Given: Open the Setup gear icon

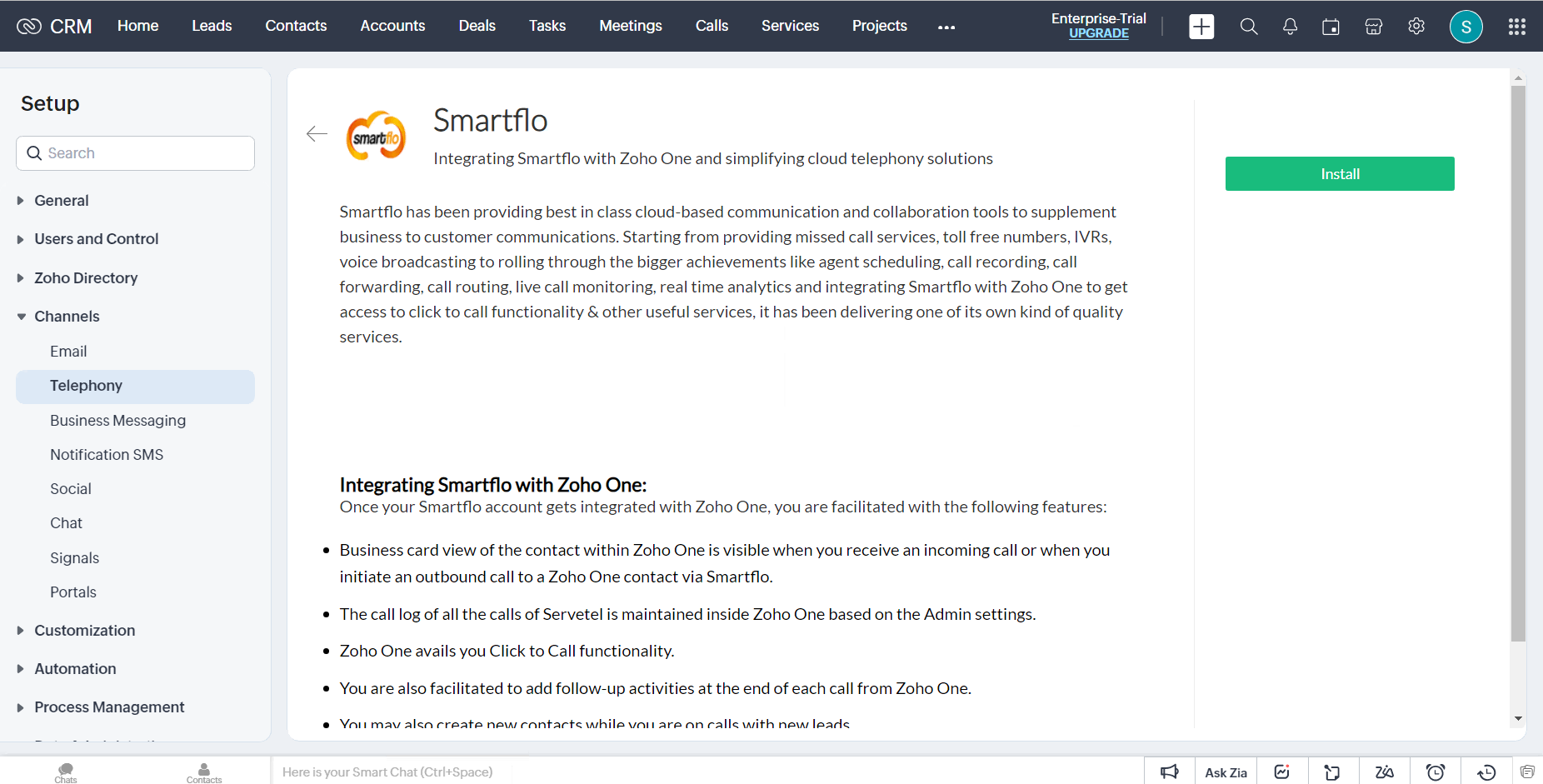Looking at the screenshot, I should 1416,27.
